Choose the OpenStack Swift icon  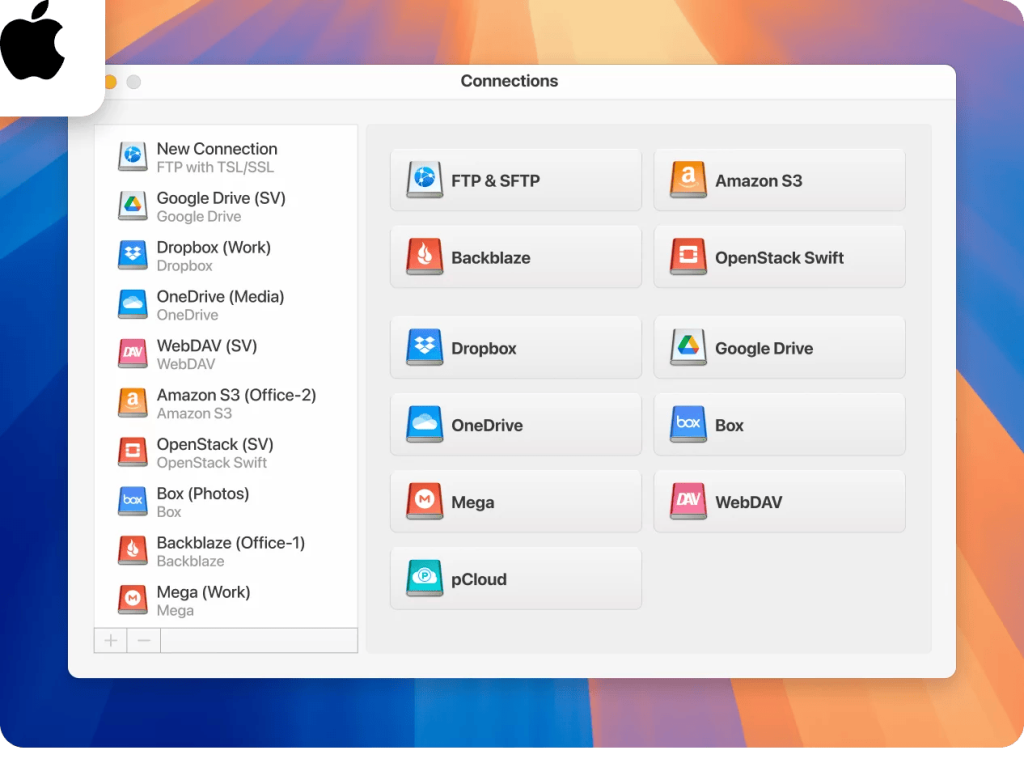point(688,256)
